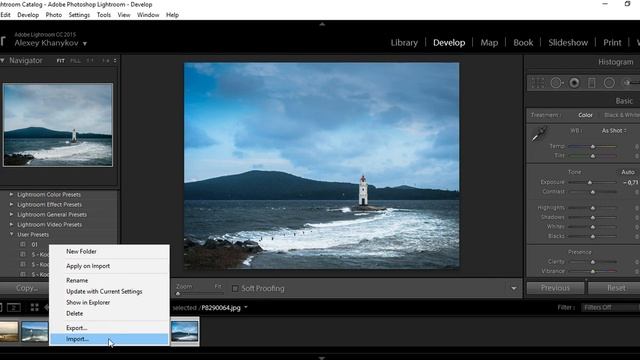The height and width of the screenshot is (360, 640).
Task: Switch to the Slideshow module
Action: pyautogui.click(x=568, y=42)
